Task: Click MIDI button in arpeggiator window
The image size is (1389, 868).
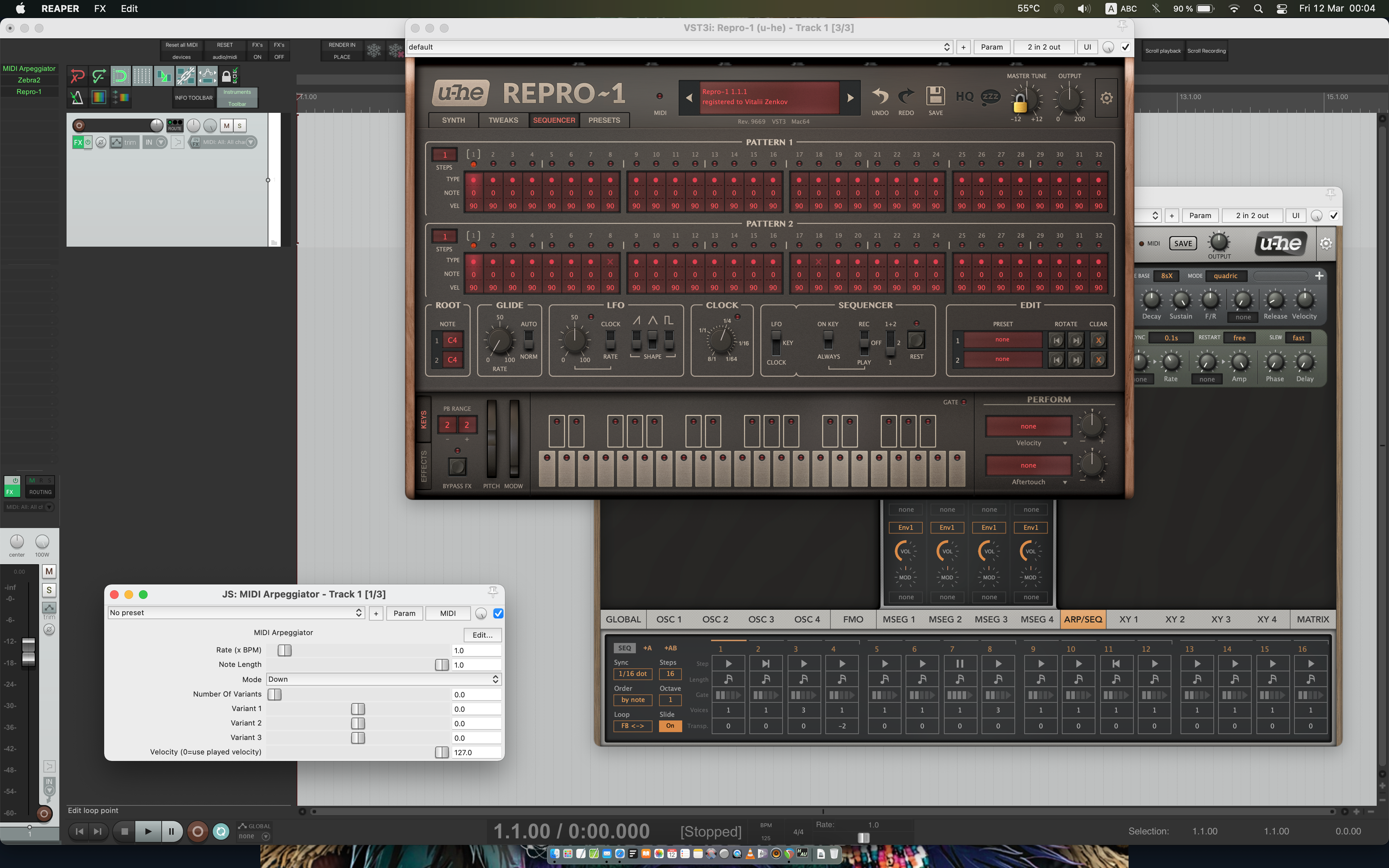Action: tap(448, 613)
